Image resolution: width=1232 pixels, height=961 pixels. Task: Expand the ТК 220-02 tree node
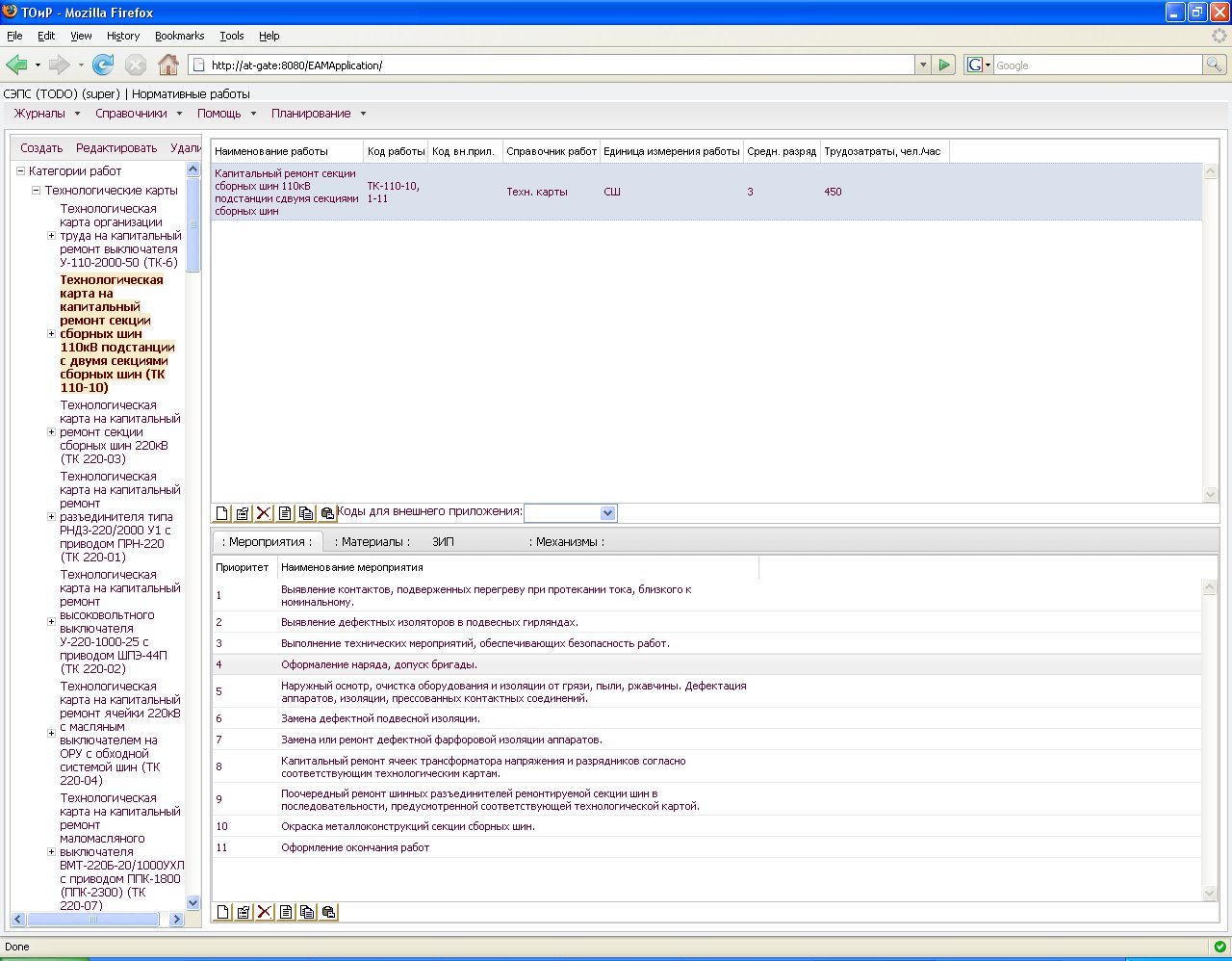point(52,621)
